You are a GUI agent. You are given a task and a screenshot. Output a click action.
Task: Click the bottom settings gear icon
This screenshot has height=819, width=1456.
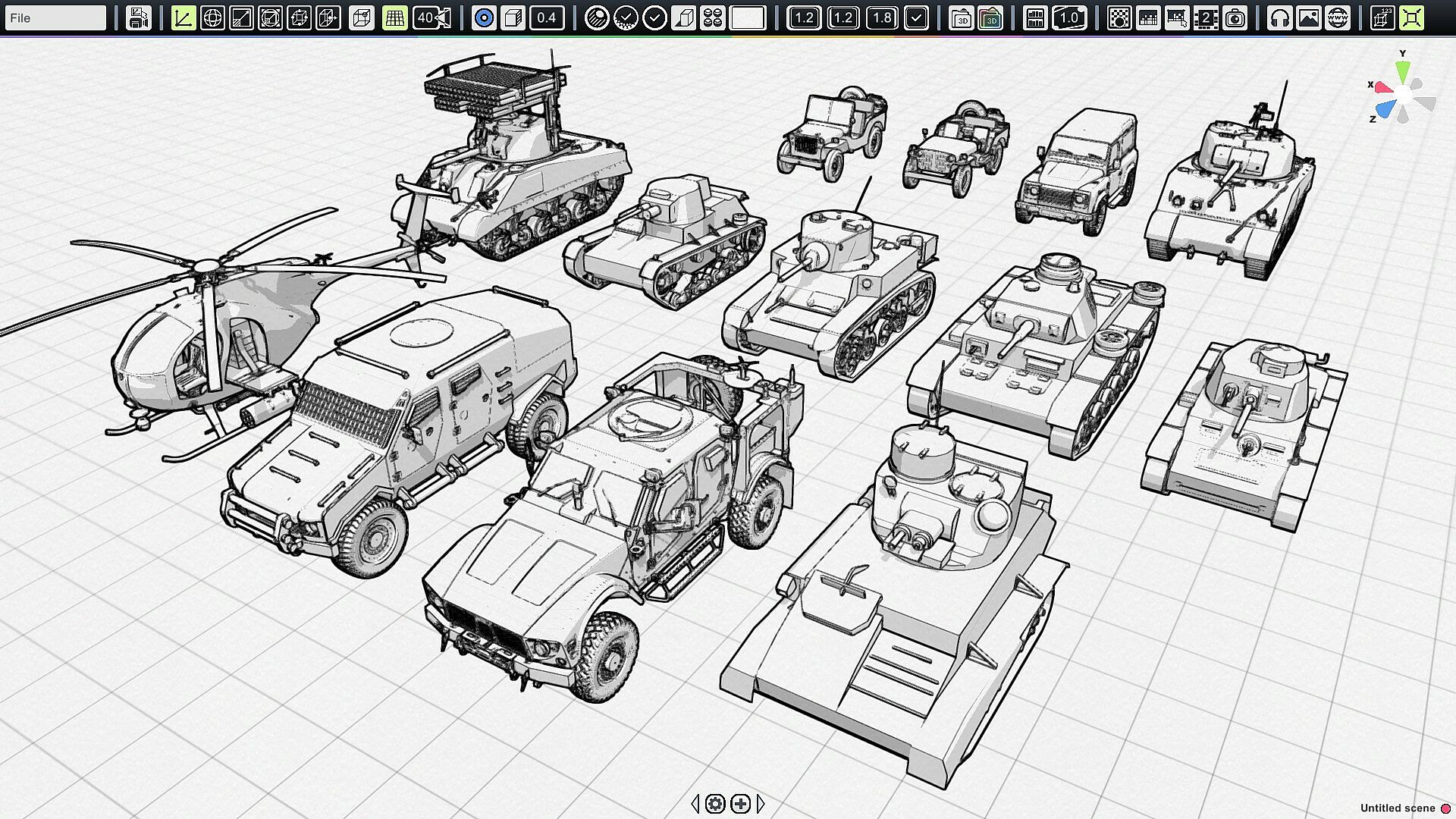click(715, 803)
